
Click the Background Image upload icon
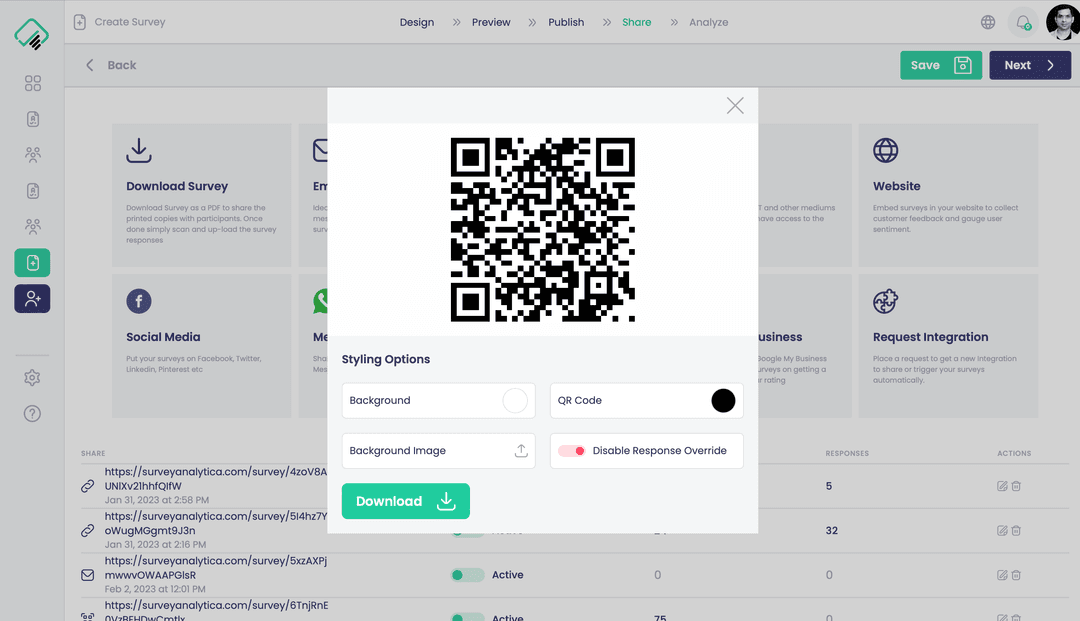(x=521, y=451)
